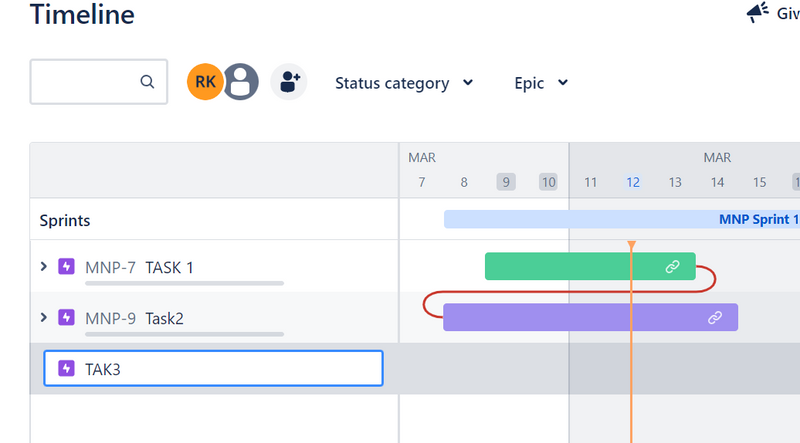The width and height of the screenshot is (800, 443).
Task: Expand the MNP-9 Task2 row
Action: 43,318
